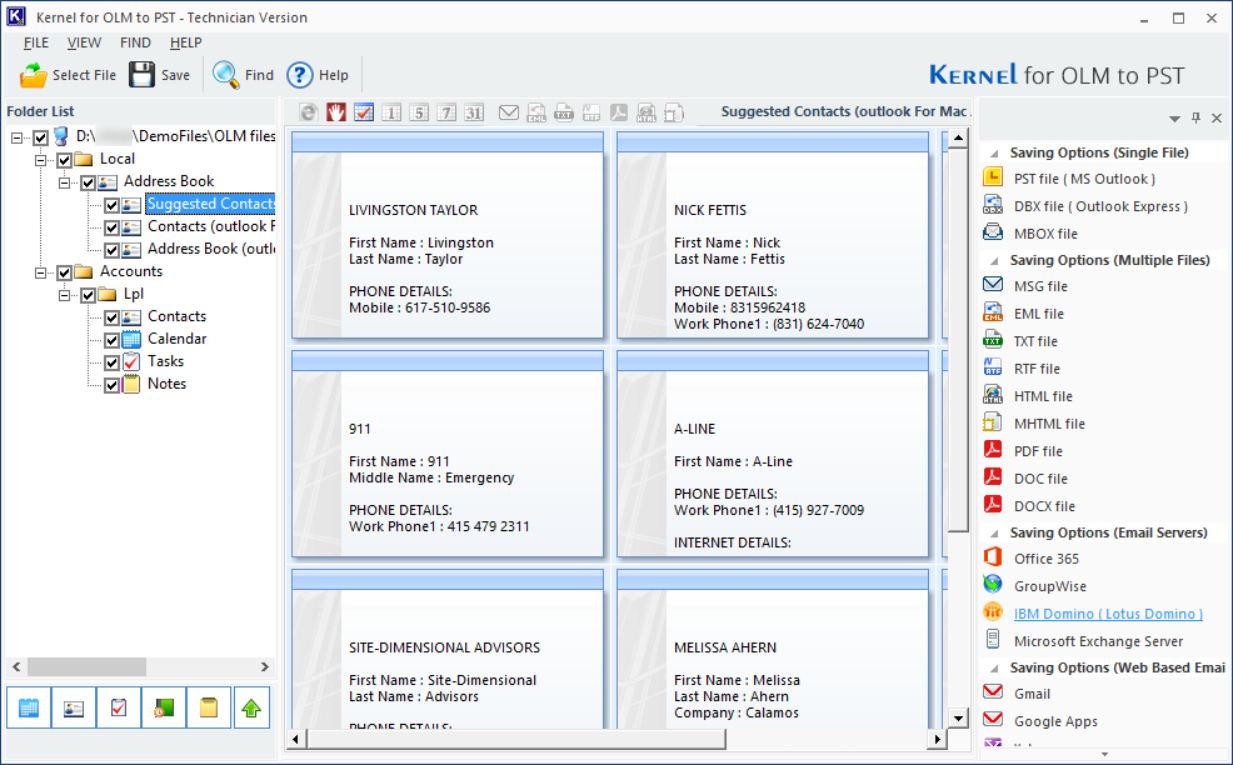Collapse the Lpl tree node
Image resolution: width=1233 pixels, height=765 pixels.
[64, 295]
